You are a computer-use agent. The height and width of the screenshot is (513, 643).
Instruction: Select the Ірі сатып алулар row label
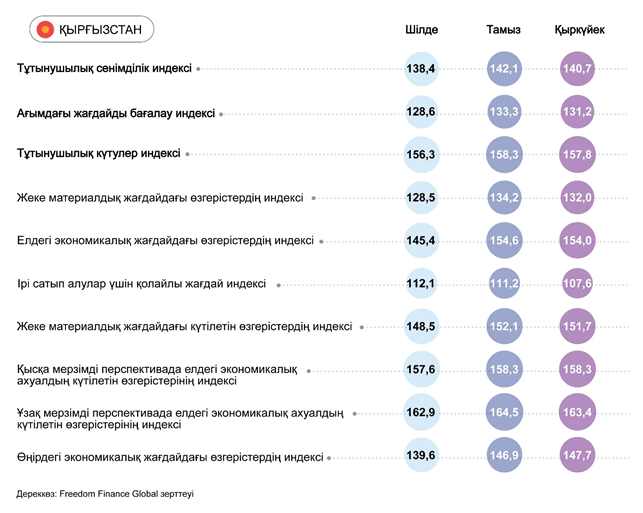coord(141,284)
